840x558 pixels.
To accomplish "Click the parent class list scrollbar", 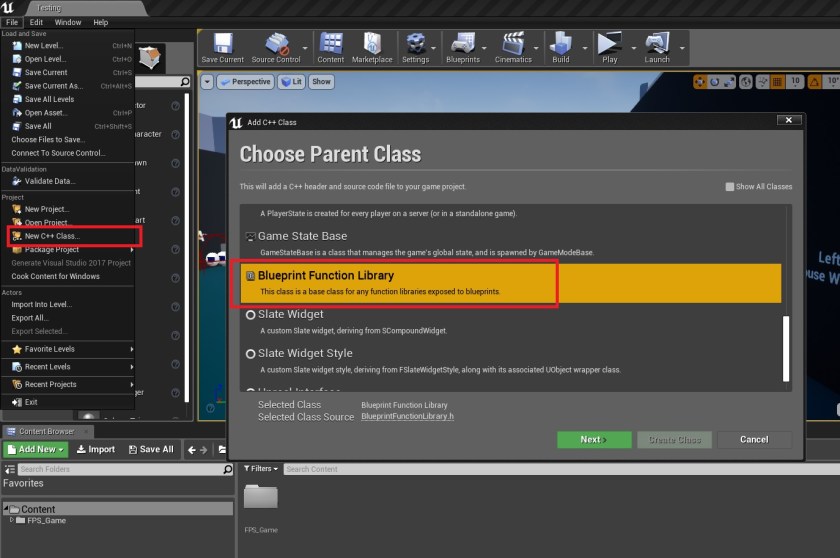I will pyautogui.click(x=786, y=348).
